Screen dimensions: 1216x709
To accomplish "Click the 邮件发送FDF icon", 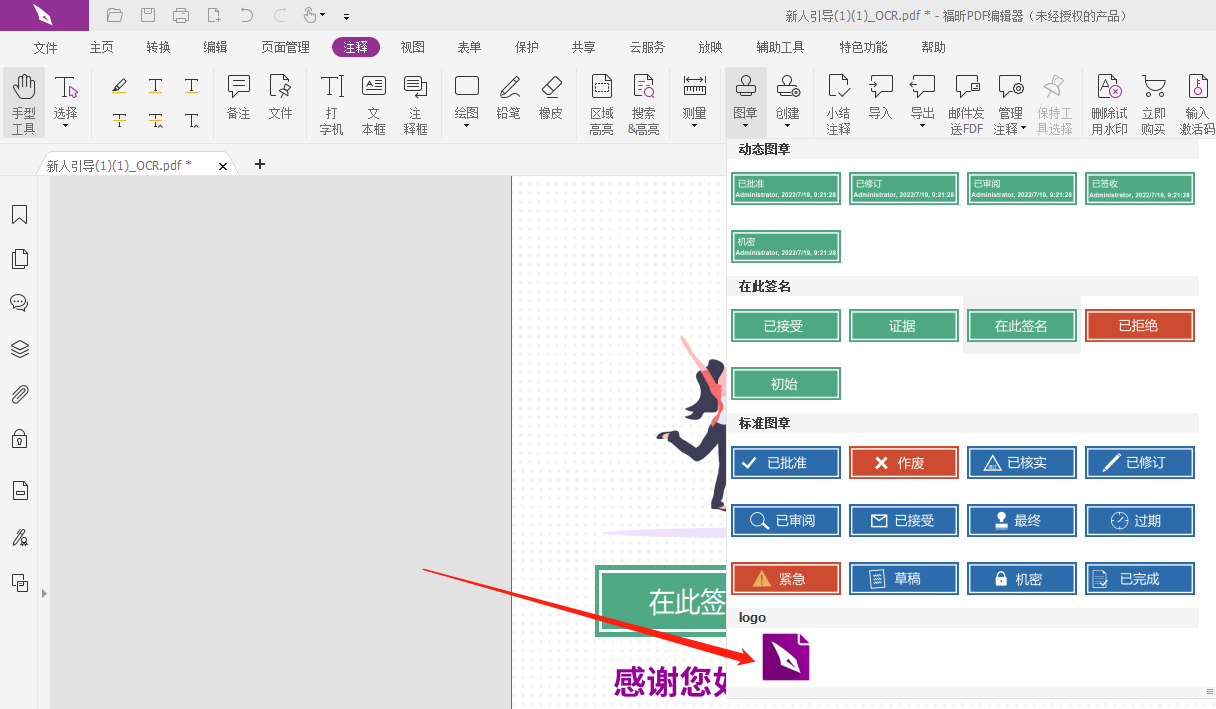I will pyautogui.click(x=965, y=100).
